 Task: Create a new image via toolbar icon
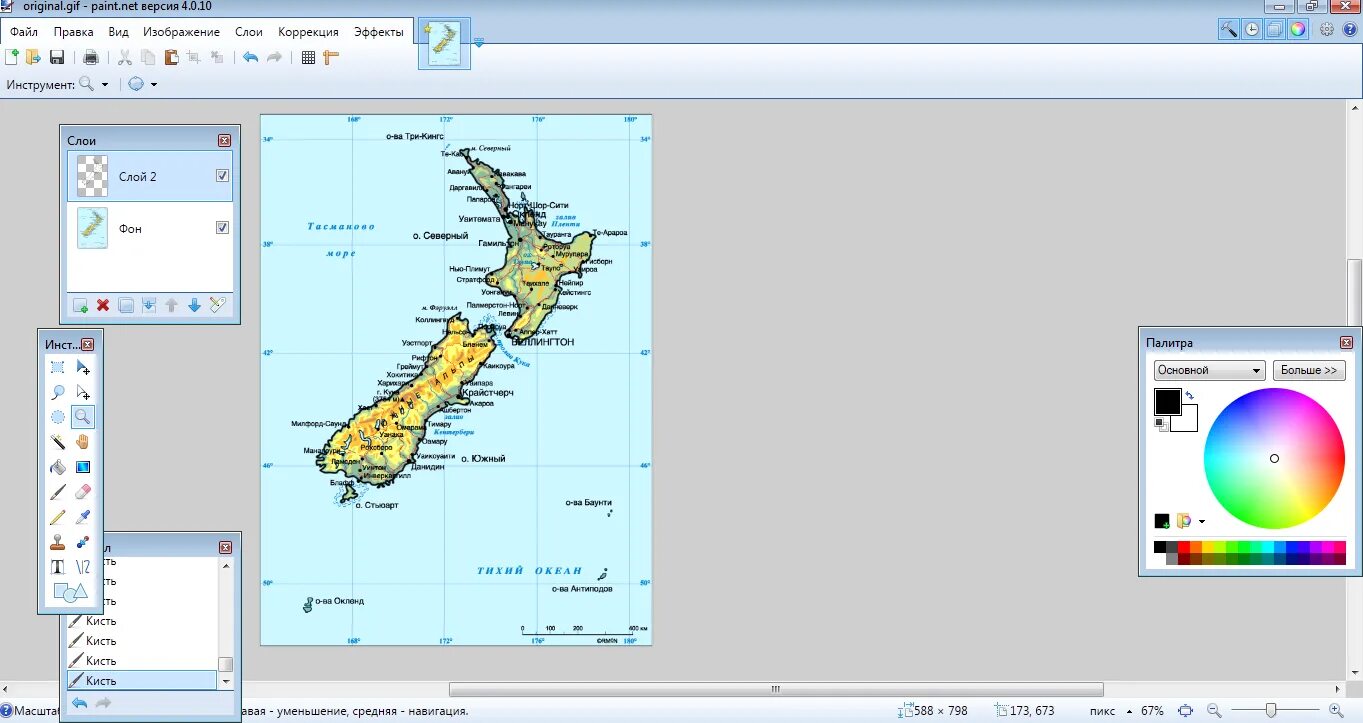[11, 57]
